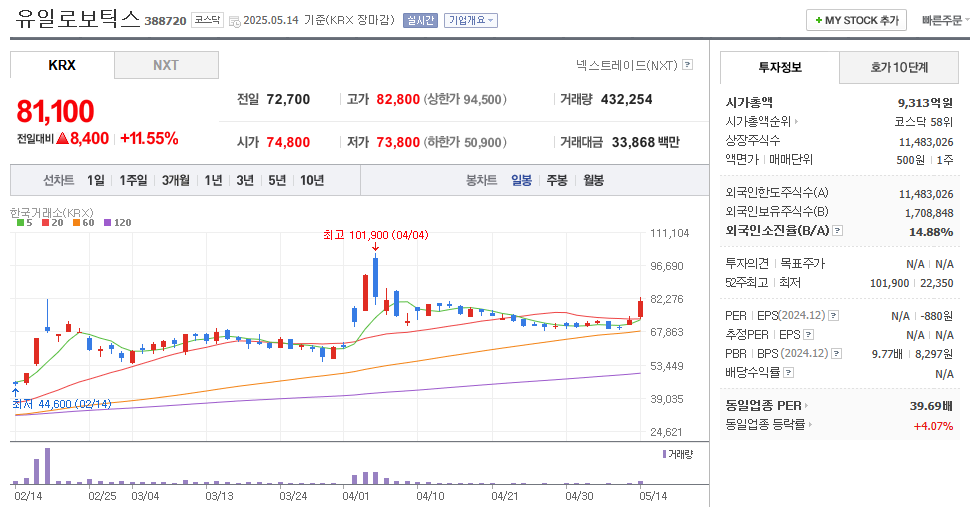Select the 1주일 line chart period
This screenshot has height=507, width=975.
134,180
